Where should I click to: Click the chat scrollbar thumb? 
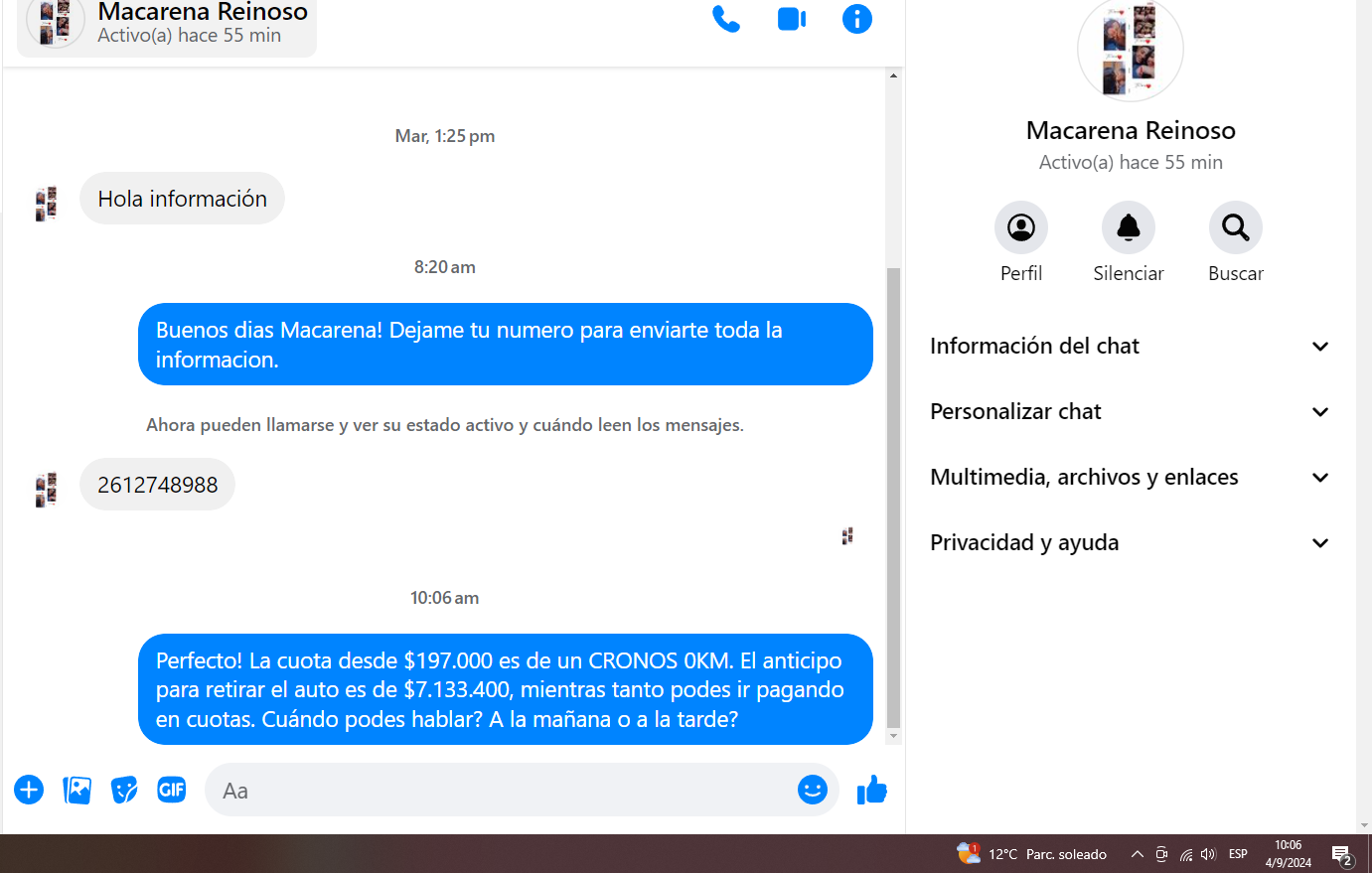893,498
